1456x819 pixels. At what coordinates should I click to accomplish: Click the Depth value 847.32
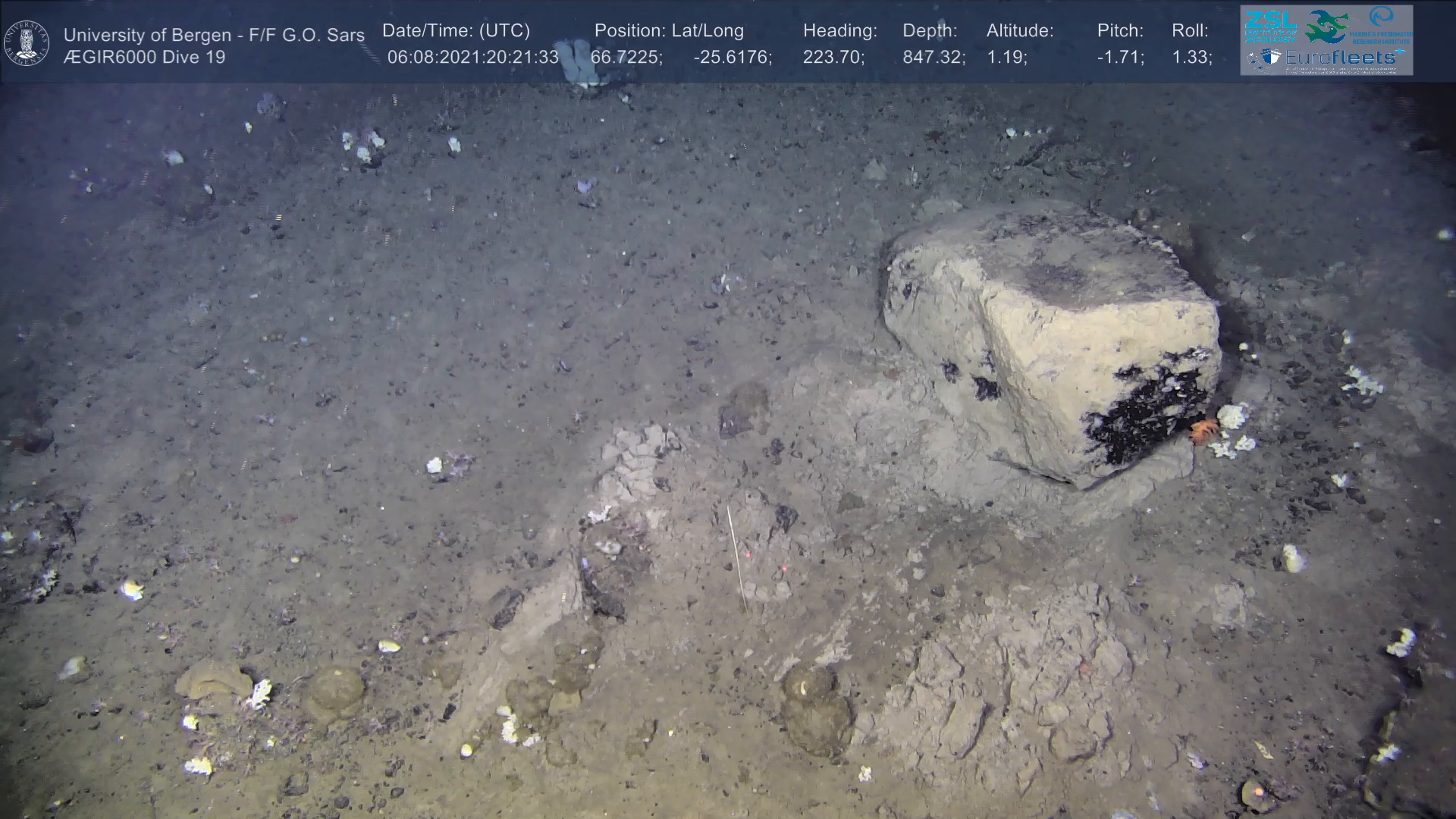click(934, 57)
